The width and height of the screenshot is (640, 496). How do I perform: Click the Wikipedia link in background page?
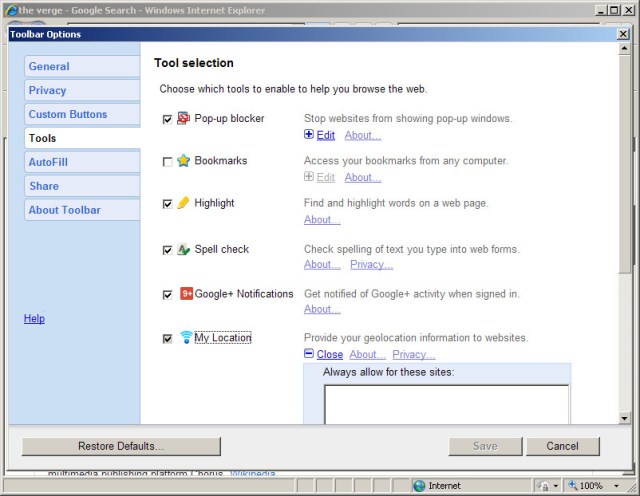[253, 473]
